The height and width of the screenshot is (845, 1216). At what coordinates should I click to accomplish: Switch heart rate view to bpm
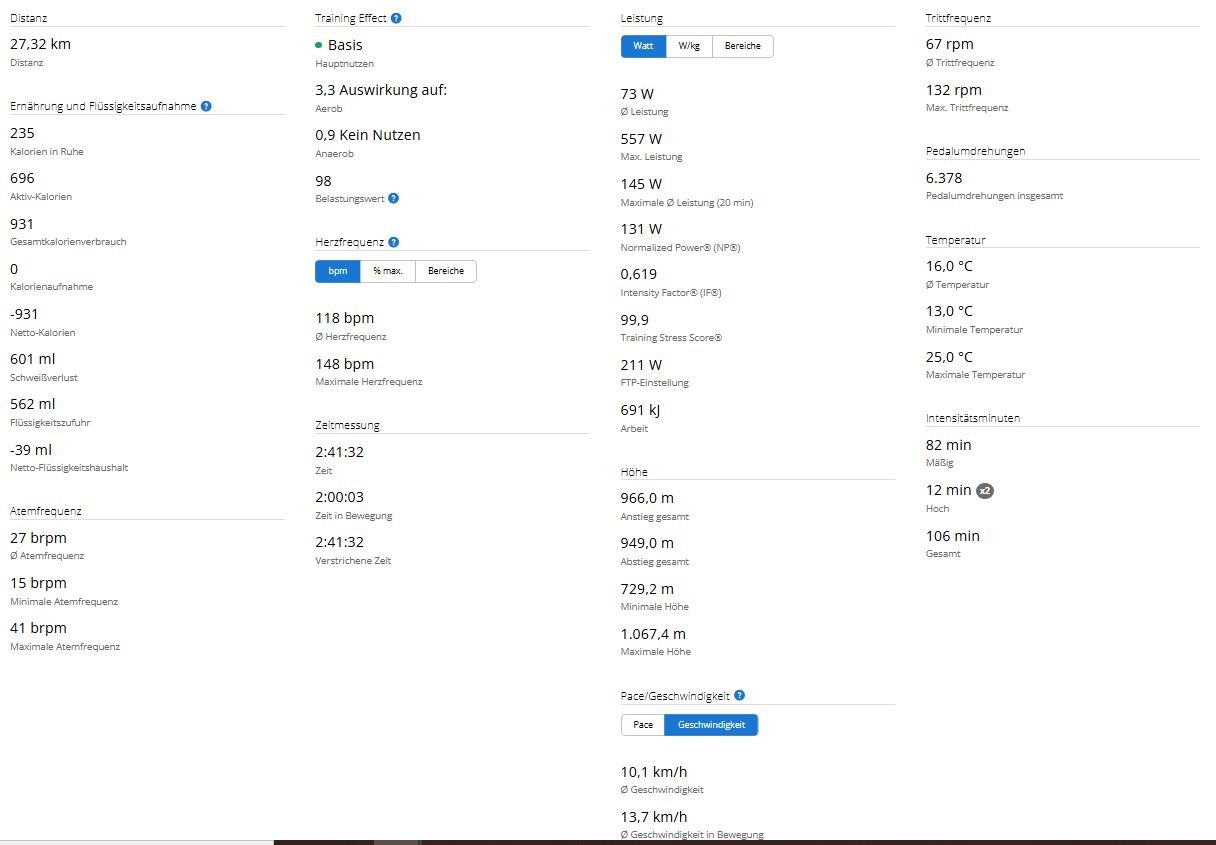coord(338,271)
